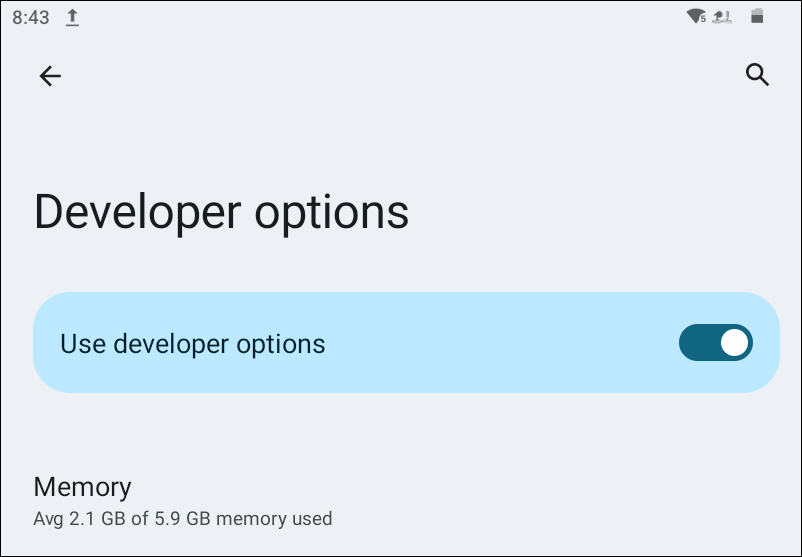Click the "Use developer options" label

pos(193,344)
